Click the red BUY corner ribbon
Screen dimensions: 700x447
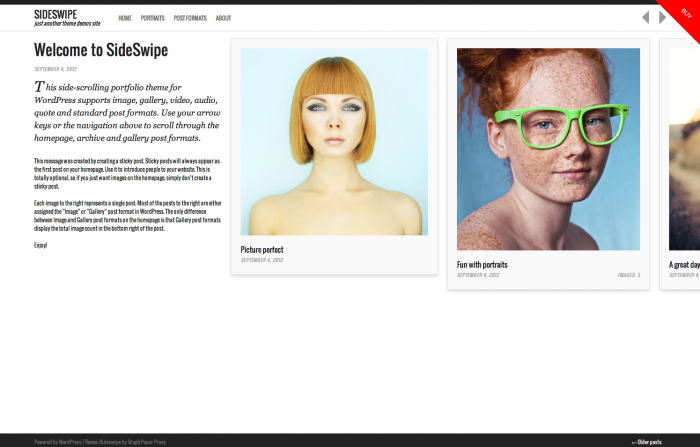pos(683,16)
